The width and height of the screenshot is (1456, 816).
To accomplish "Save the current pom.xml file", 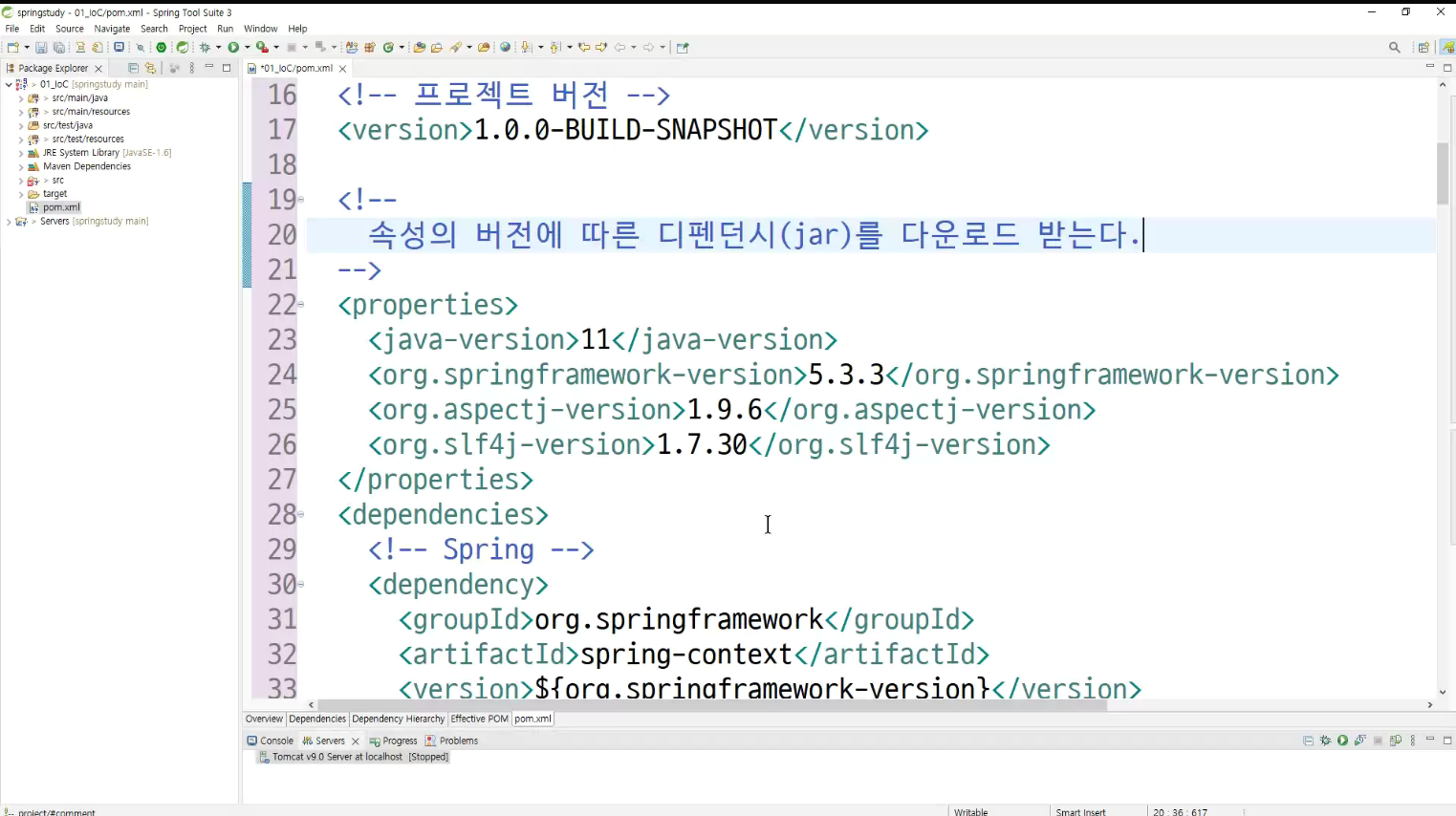I will click(41, 47).
